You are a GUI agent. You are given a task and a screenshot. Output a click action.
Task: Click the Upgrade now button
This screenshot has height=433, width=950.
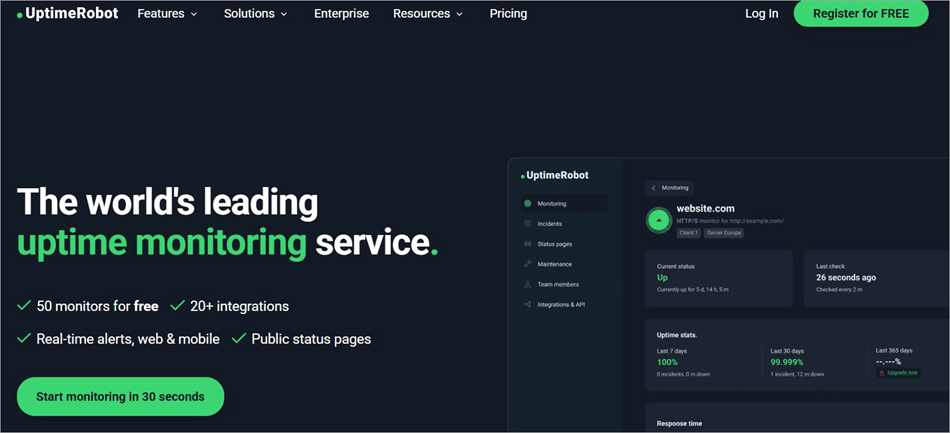899,373
